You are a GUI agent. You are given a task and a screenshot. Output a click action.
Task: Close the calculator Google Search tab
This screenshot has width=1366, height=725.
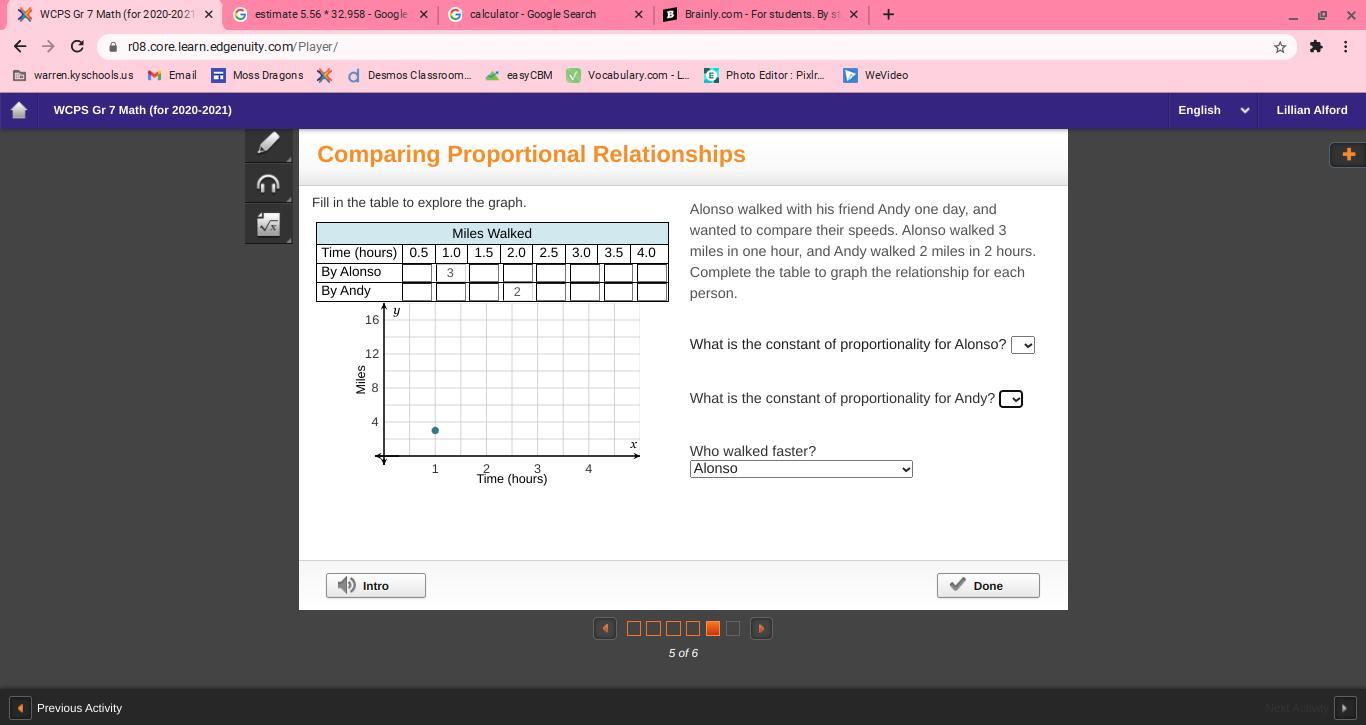click(639, 14)
